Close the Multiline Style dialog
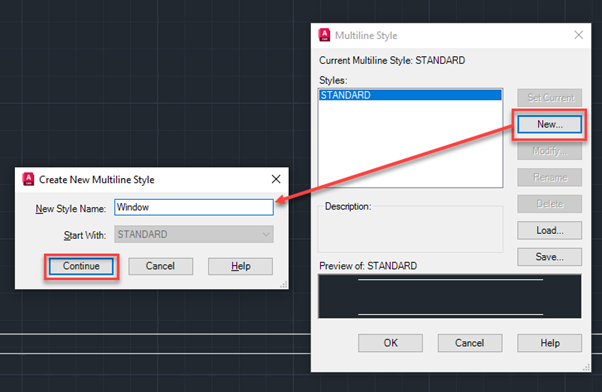Viewport: 602px width, 392px height. (x=579, y=35)
